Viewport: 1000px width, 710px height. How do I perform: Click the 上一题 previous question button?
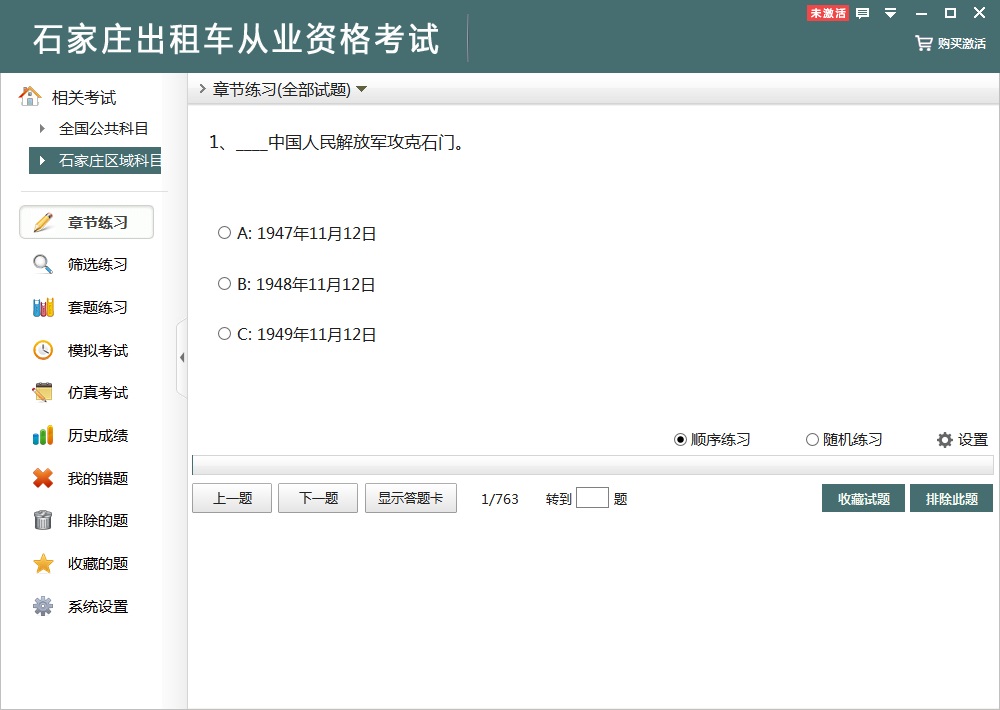(232, 498)
